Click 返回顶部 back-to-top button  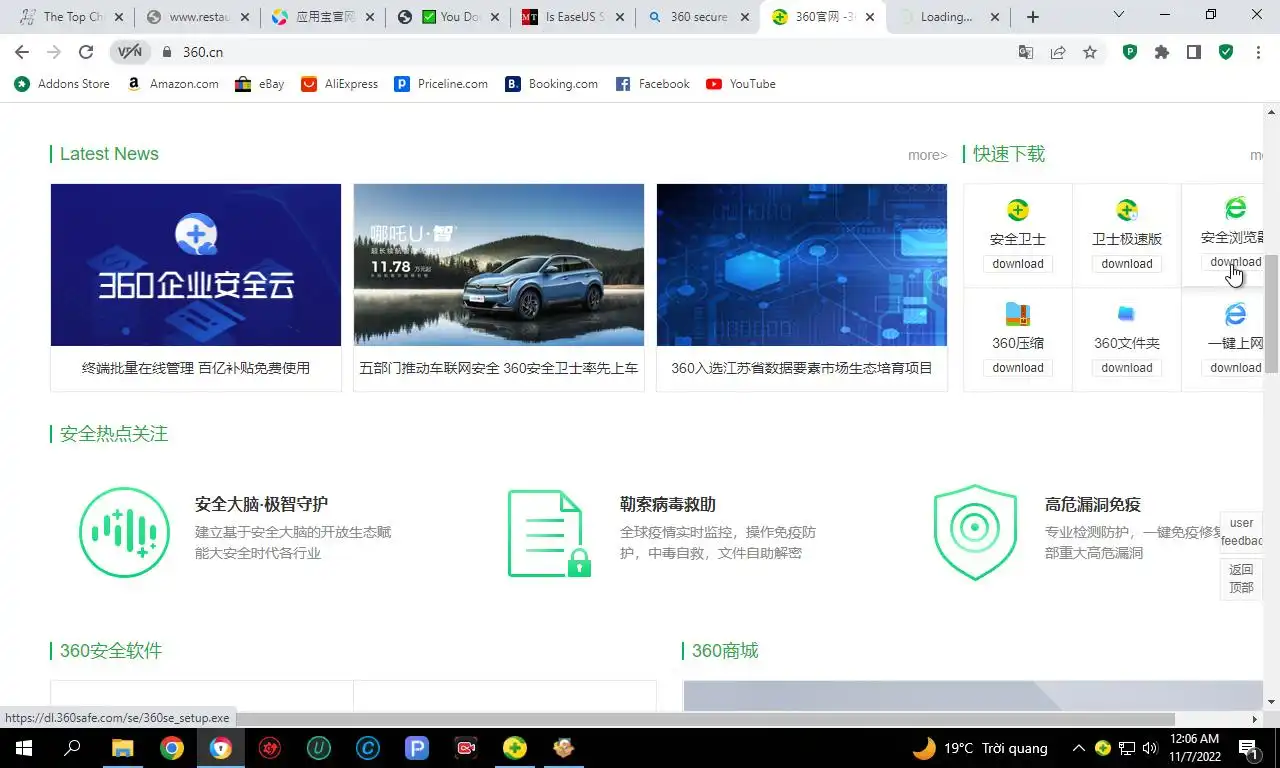click(1241, 578)
